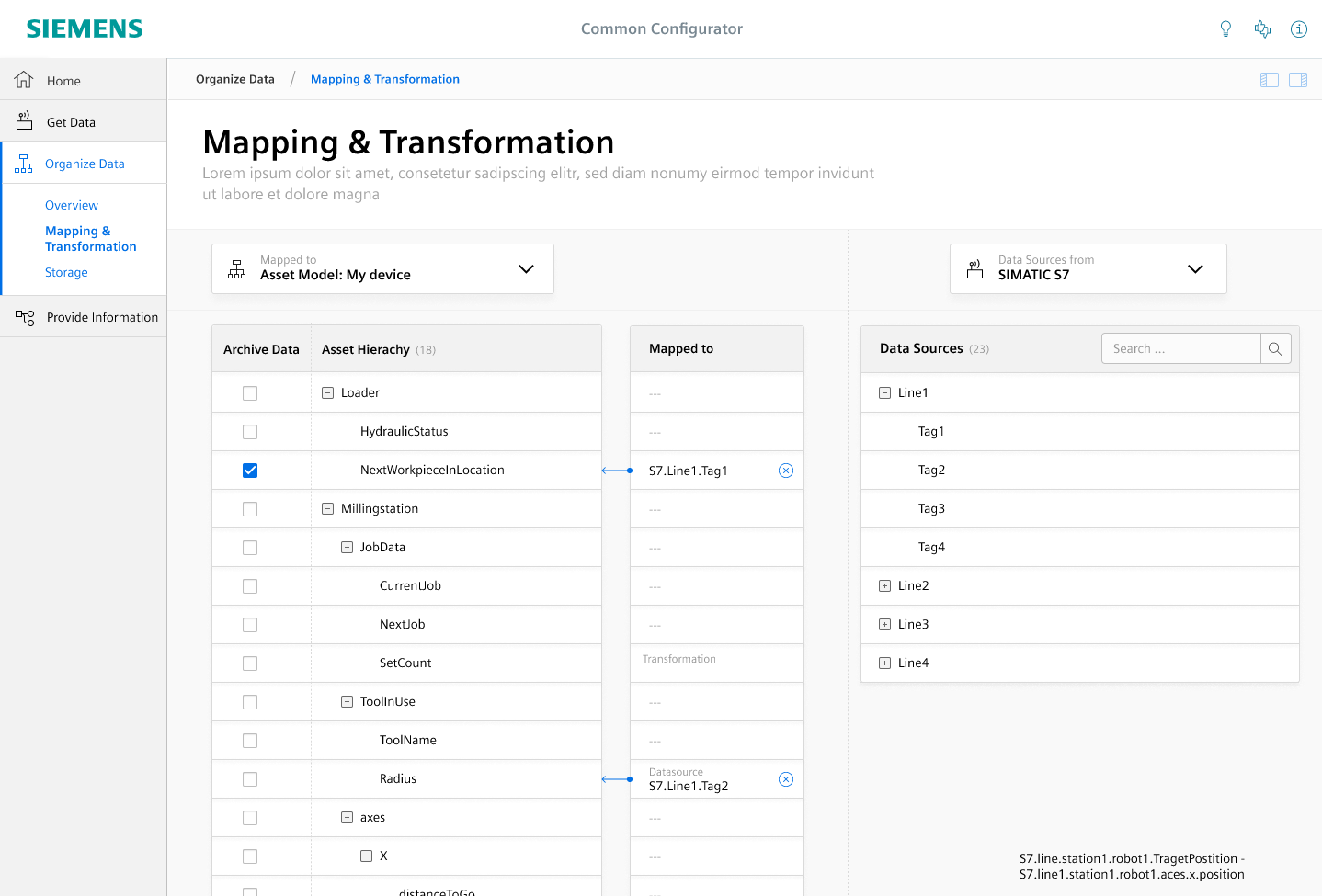Click the info icon in top right corner

[1299, 28]
